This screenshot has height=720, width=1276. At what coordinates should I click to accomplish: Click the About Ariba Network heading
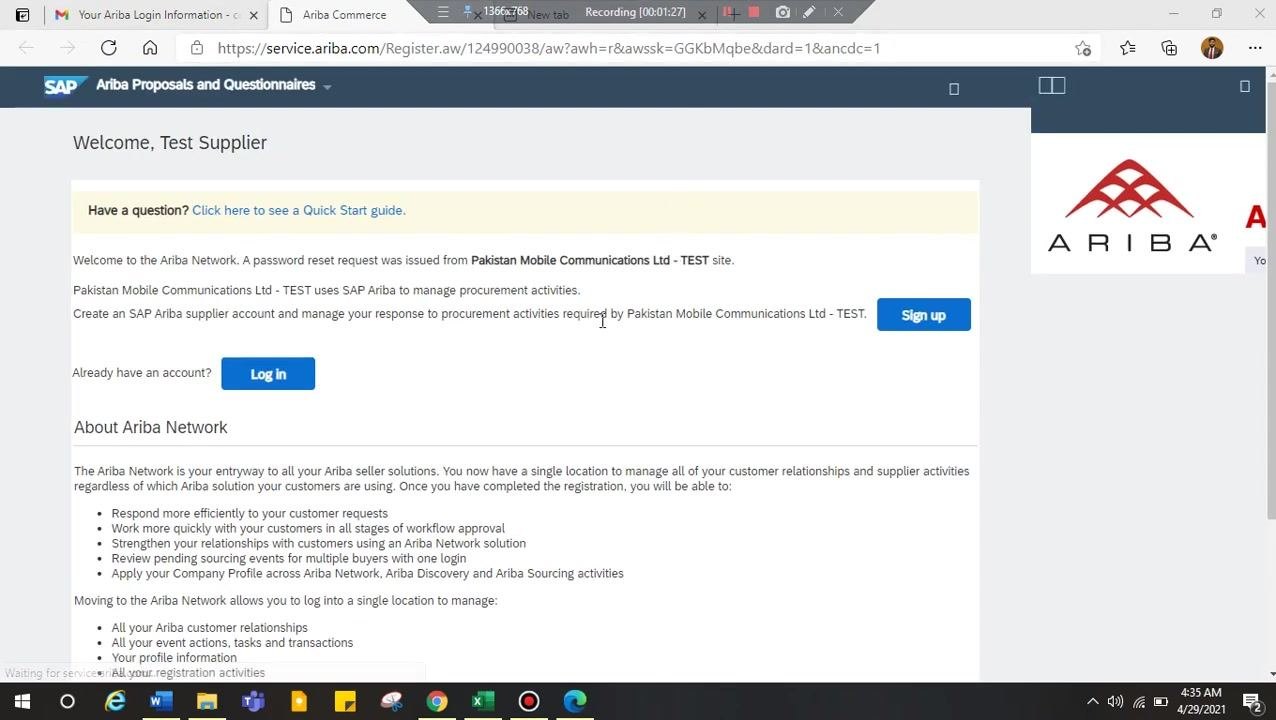(x=151, y=427)
